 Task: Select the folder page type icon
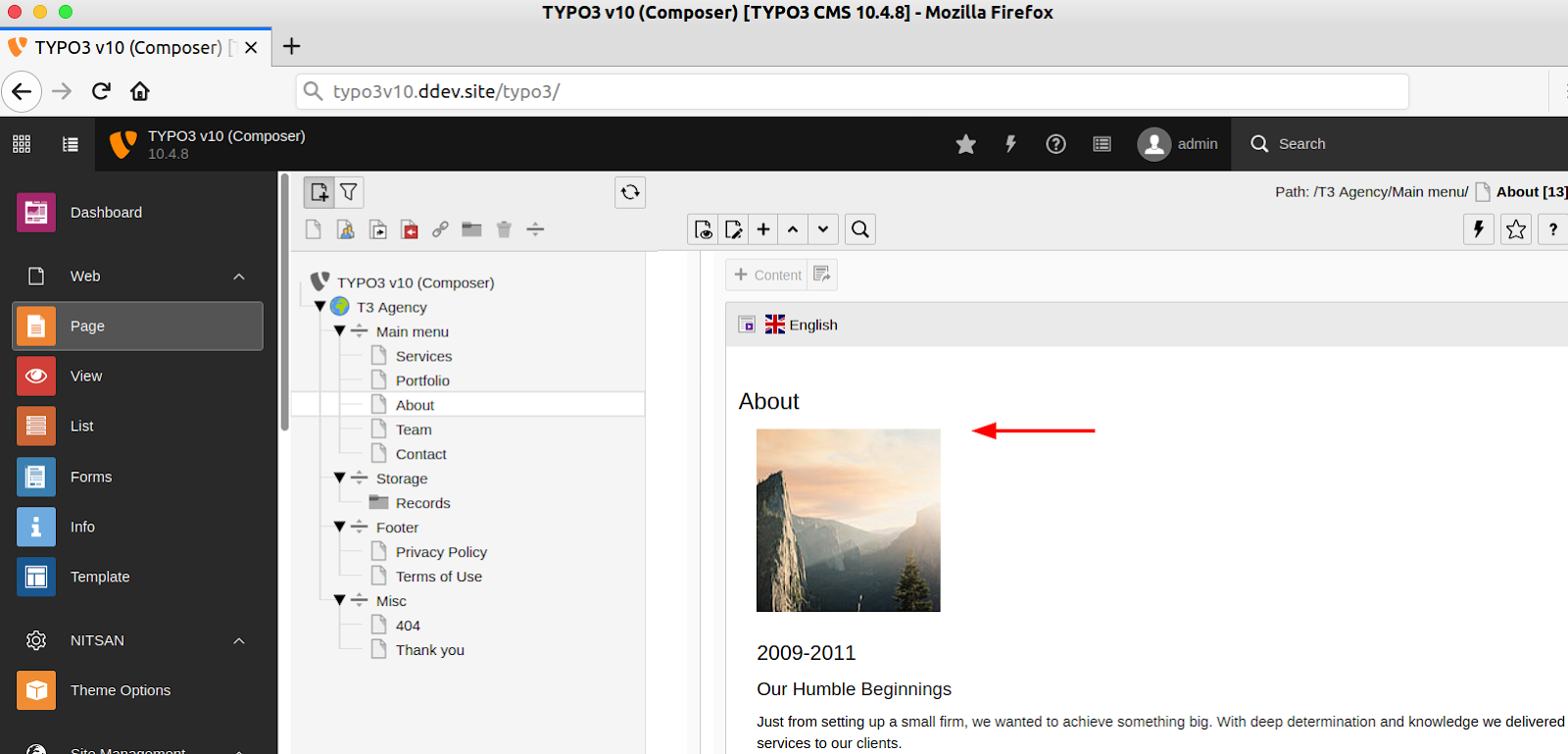(x=472, y=229)
